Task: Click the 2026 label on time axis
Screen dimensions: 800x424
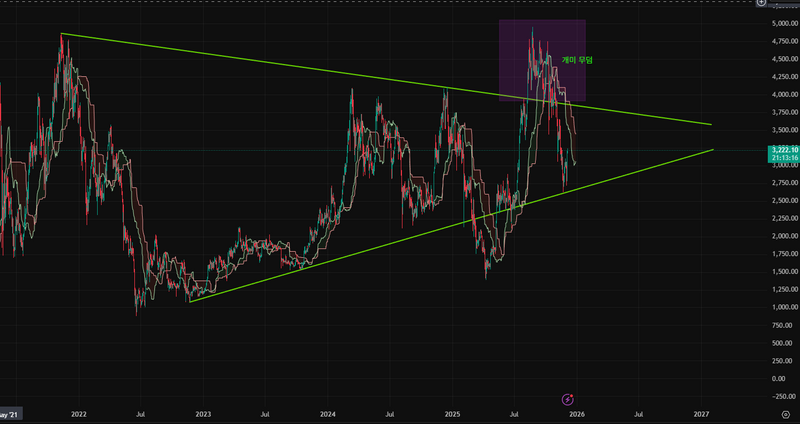Action: pos(577,413)
